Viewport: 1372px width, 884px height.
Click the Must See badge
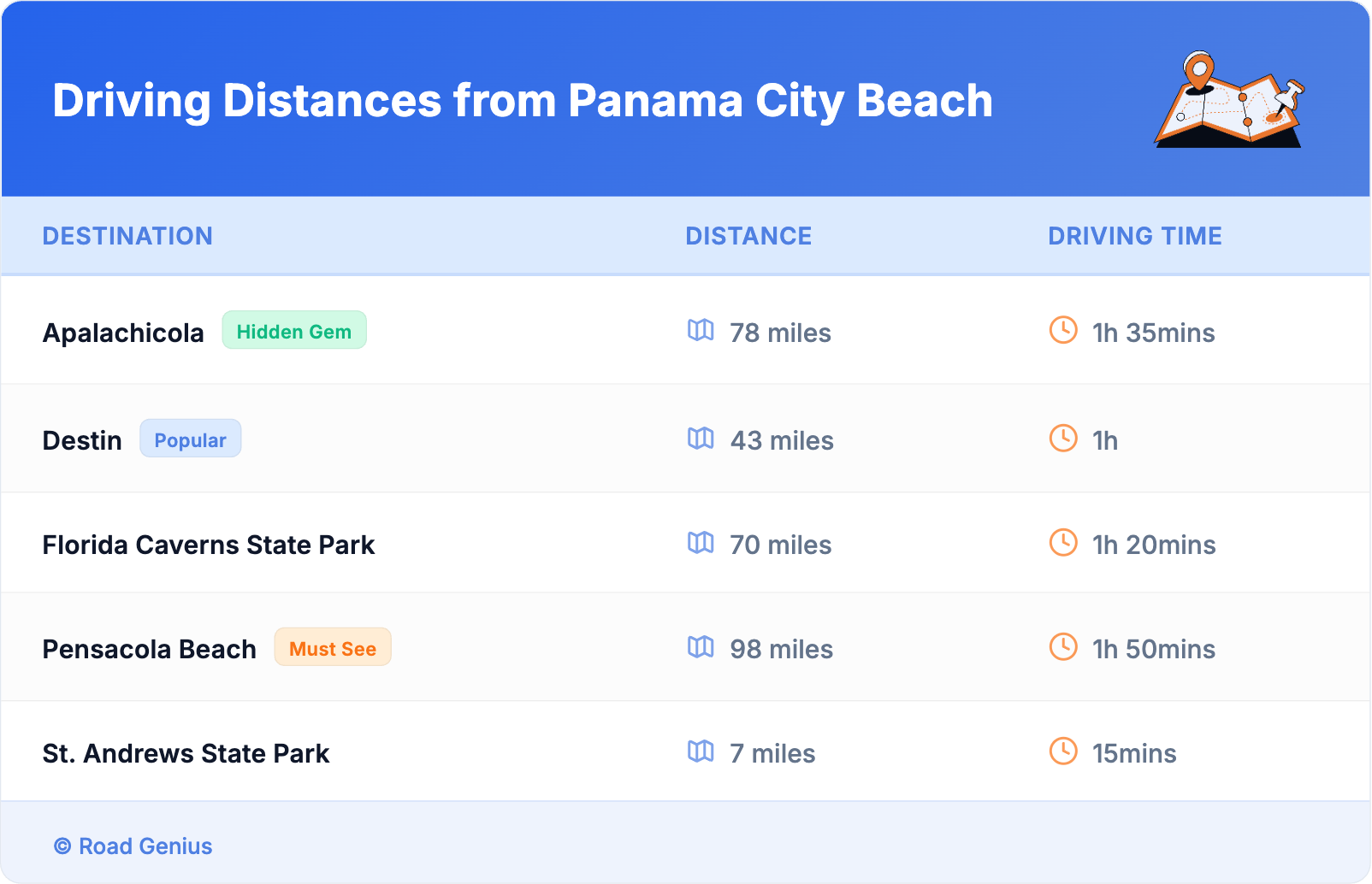(x=333, y=648)
